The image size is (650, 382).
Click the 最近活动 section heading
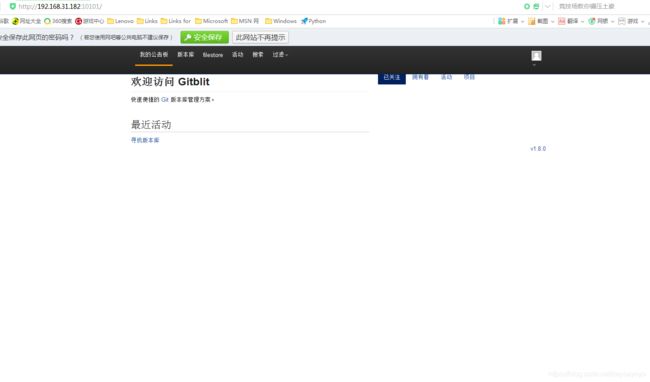[x=151, y=125]
